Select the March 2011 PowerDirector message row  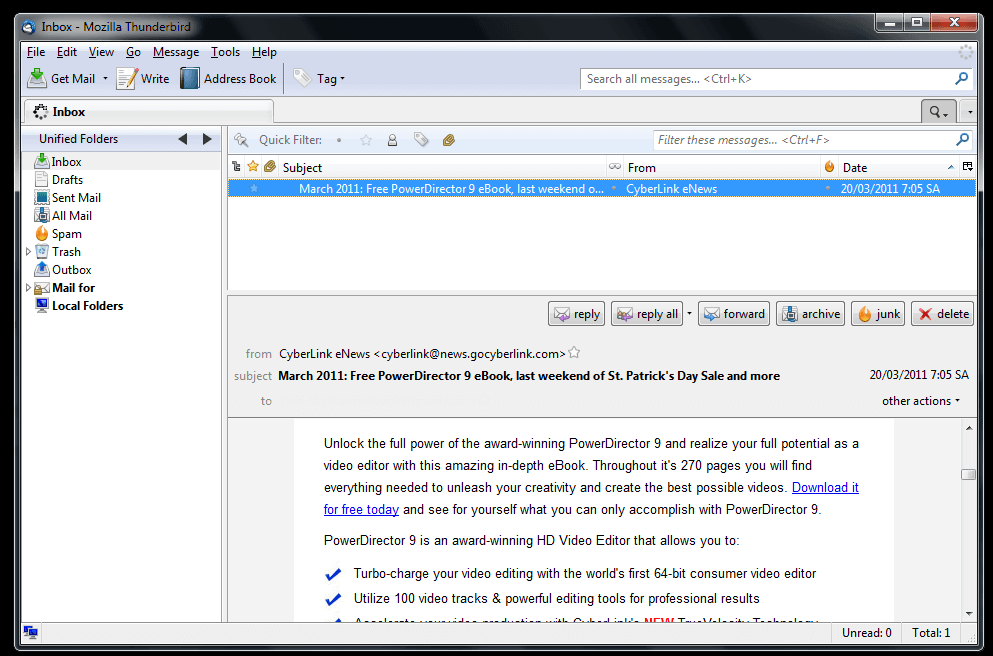pos(602,189)
